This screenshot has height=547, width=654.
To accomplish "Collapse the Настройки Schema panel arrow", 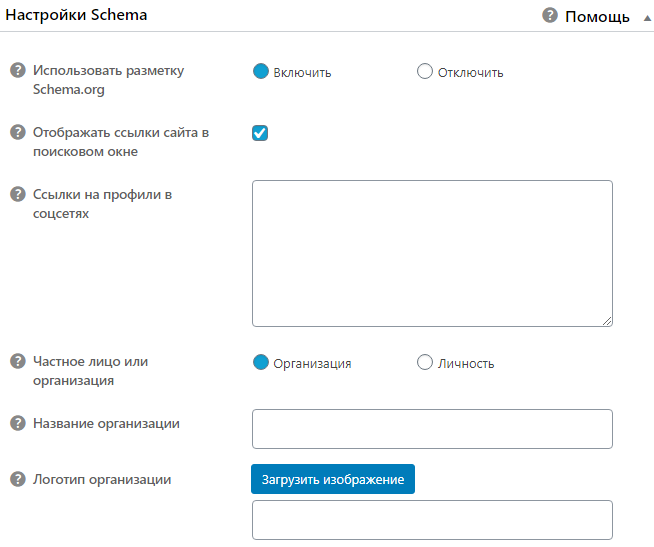I will (x=647, y=18).
